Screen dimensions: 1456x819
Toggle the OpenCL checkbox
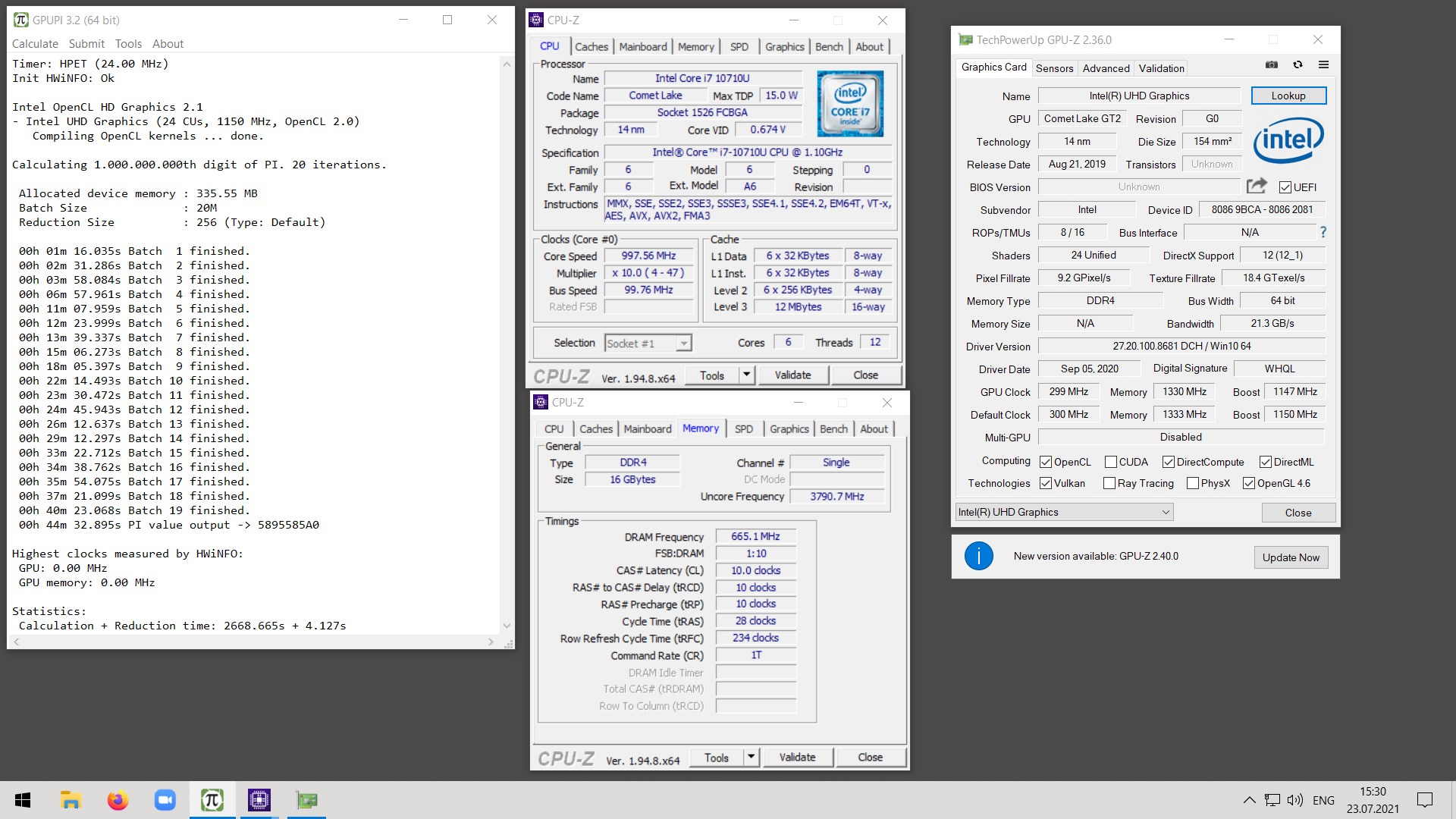tap(1046, 462)
